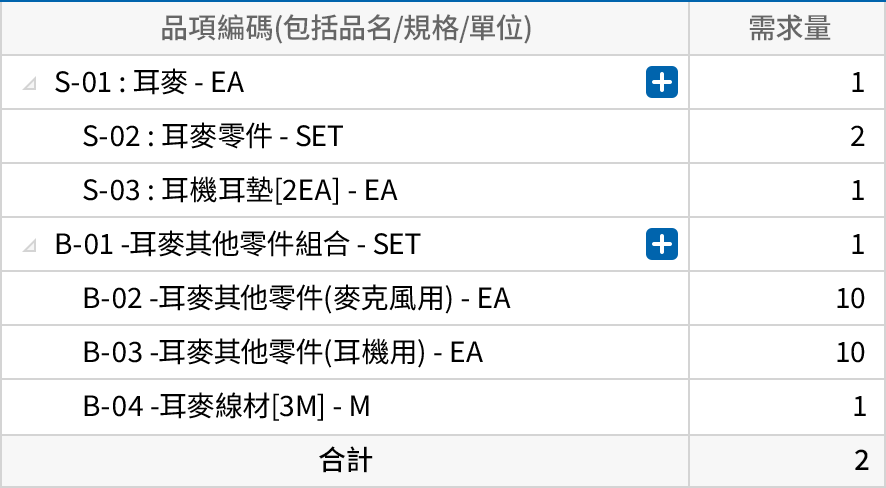Click the total quantity value in 合計 row
This screenshot has height=488, width=886.
tap(860, 460)
